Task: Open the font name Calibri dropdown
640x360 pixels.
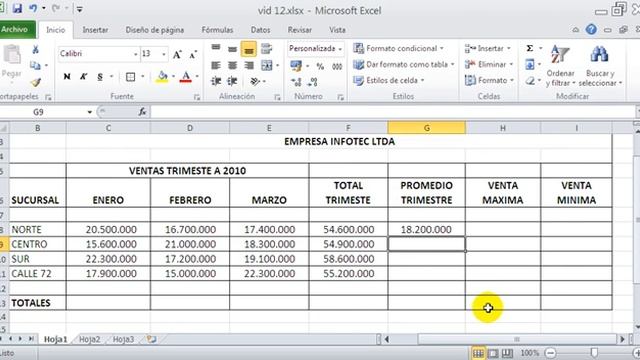Action: coord(136,54)
